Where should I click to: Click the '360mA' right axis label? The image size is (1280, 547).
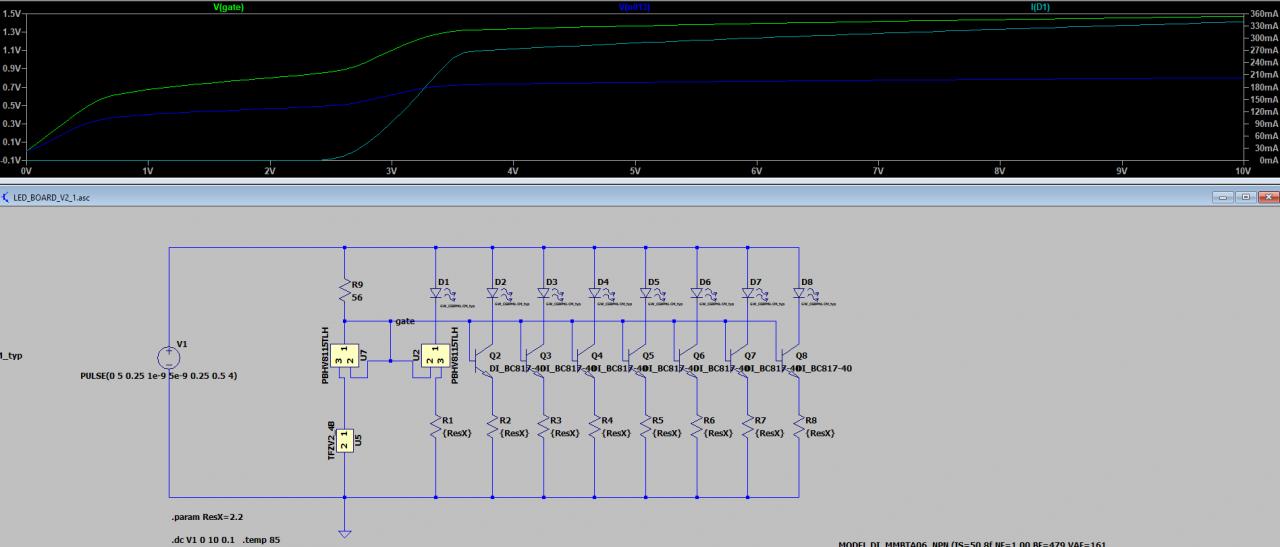pyautogui.click(x=1263, y=15)
